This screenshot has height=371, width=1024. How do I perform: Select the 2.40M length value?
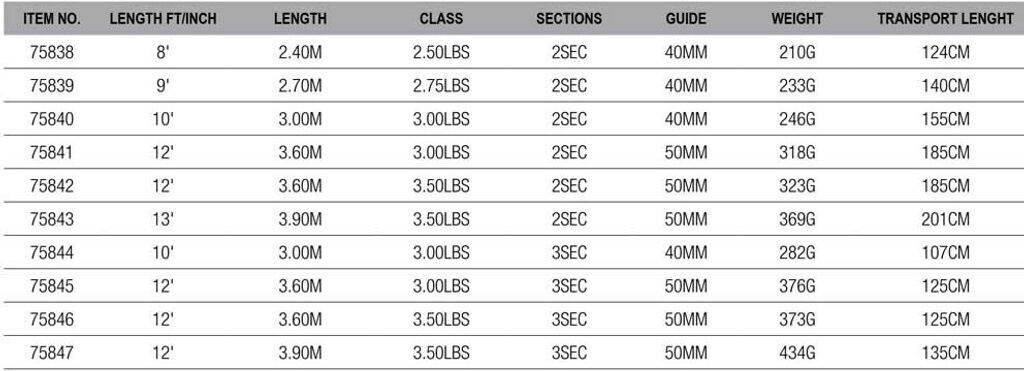point(300,52)
